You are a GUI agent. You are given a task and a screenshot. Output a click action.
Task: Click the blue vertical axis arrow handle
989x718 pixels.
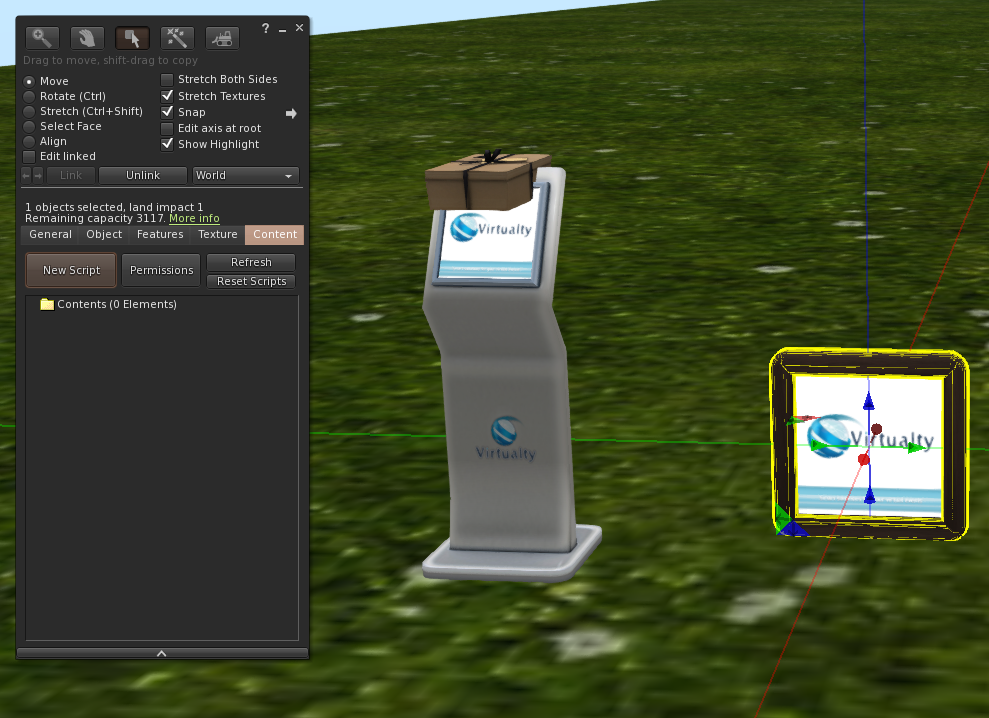pyautogui.click(x=869, y=402)
